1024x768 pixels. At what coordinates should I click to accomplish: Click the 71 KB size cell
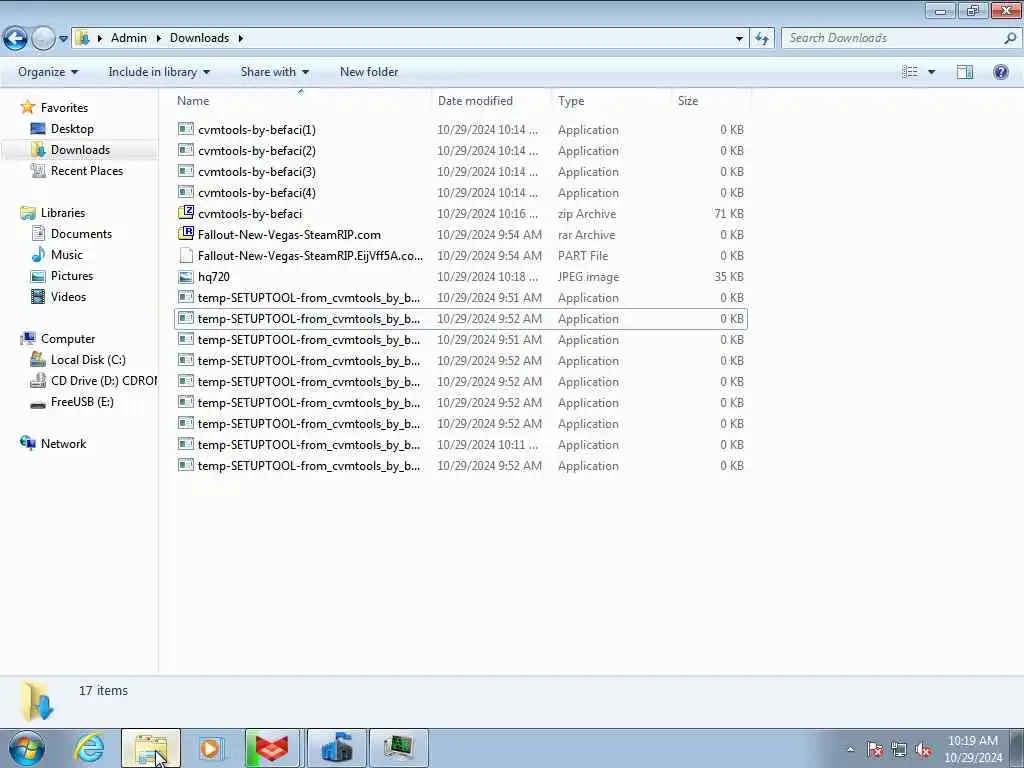(729, 214)
